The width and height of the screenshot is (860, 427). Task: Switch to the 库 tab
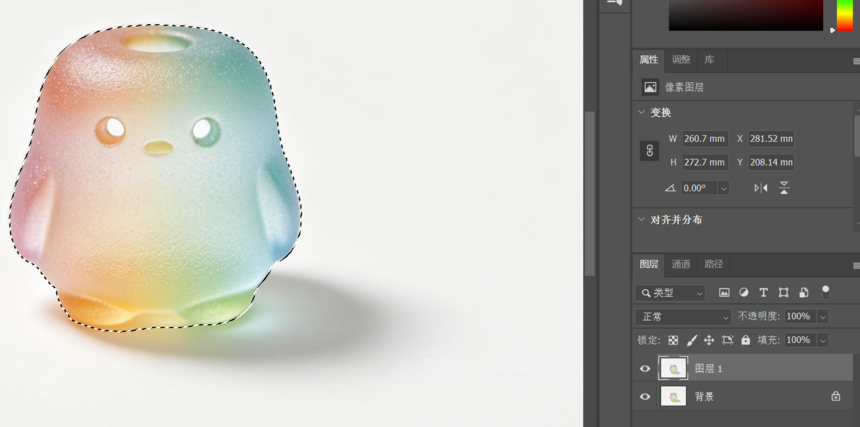tap(710, 60)
